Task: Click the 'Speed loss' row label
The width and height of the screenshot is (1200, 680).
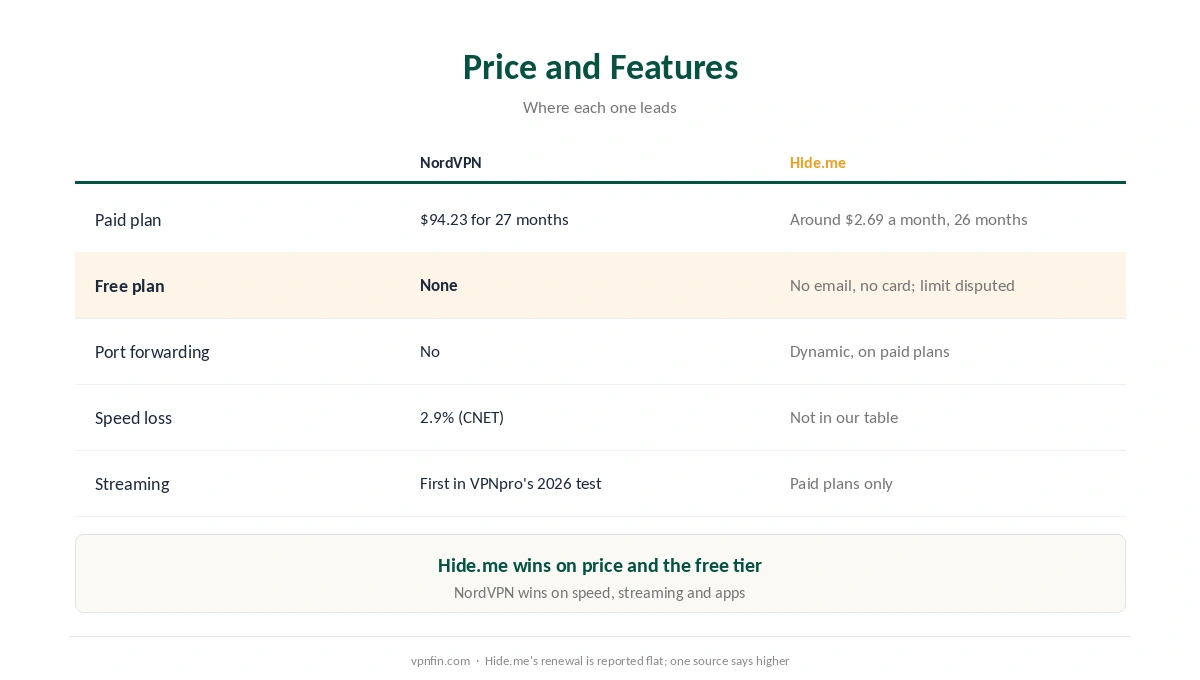Action: 133,418
